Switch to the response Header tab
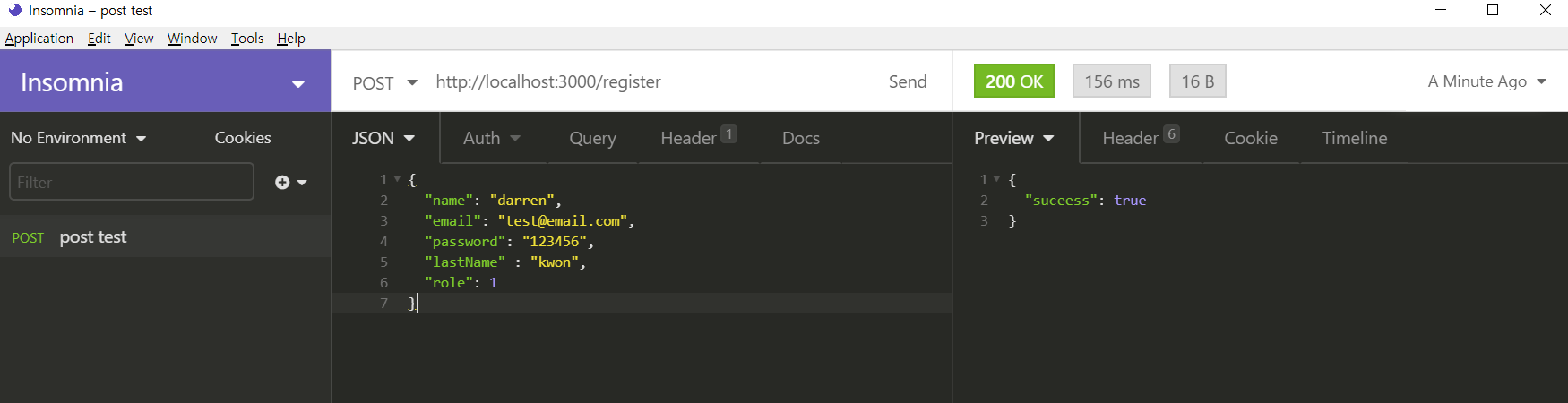The width and height of the screenshot is (1568, 403). (1141, 137)
